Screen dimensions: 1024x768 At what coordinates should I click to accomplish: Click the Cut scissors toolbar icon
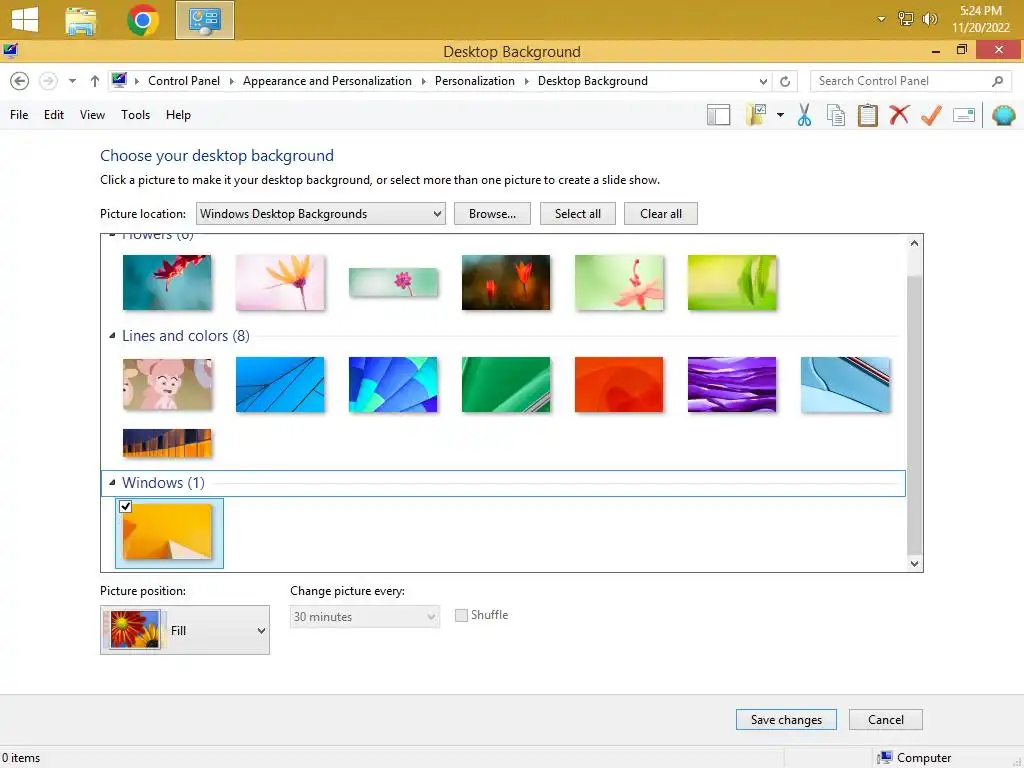click(804, 116)
